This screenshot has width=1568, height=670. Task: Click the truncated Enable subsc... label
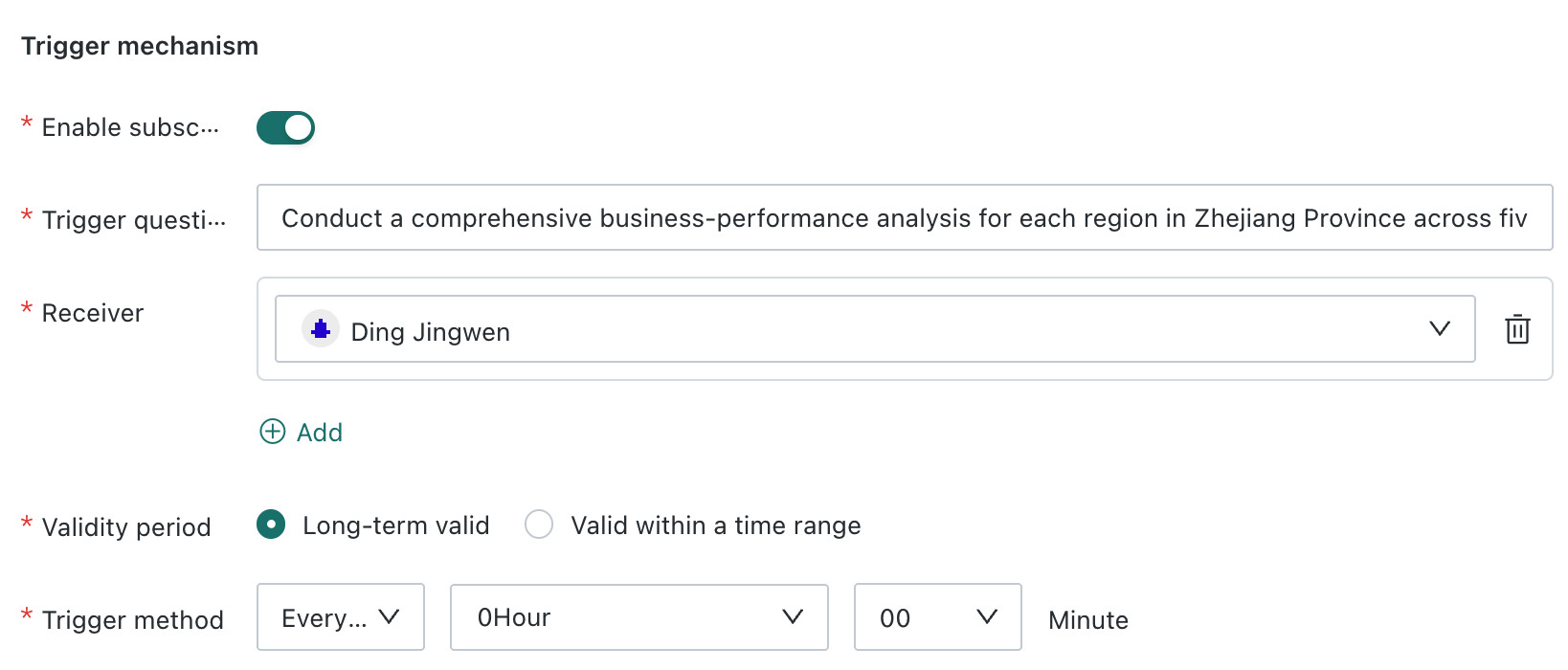(130, 127)
